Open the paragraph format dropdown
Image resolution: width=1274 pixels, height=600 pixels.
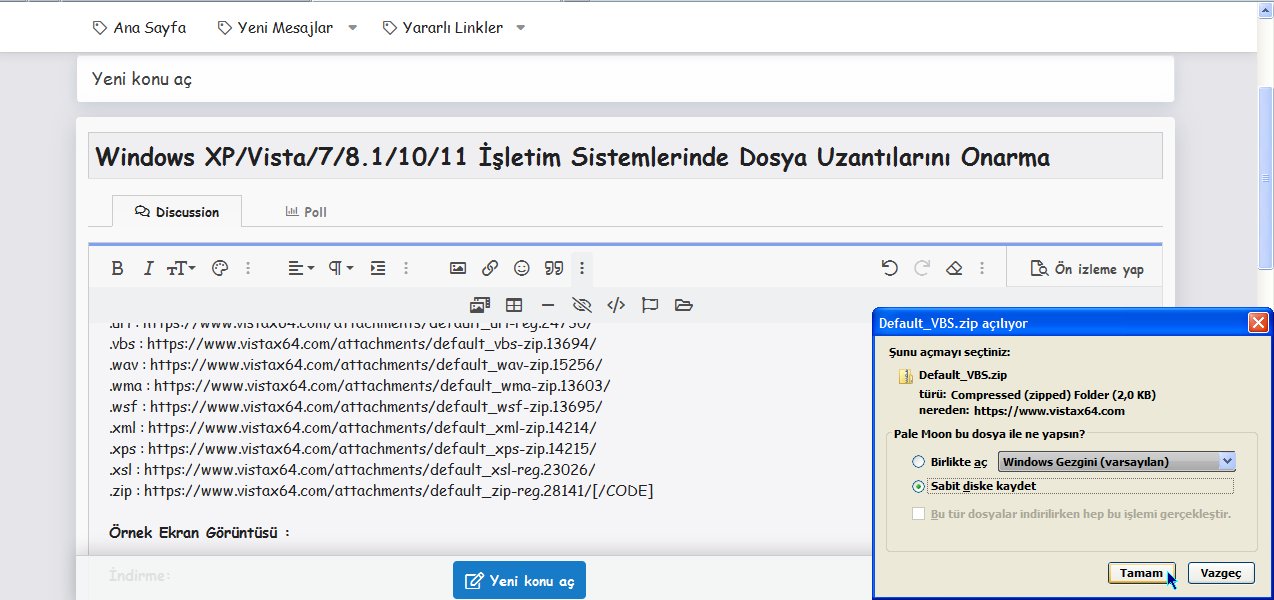pyautogui.click(x=341, y=268)
